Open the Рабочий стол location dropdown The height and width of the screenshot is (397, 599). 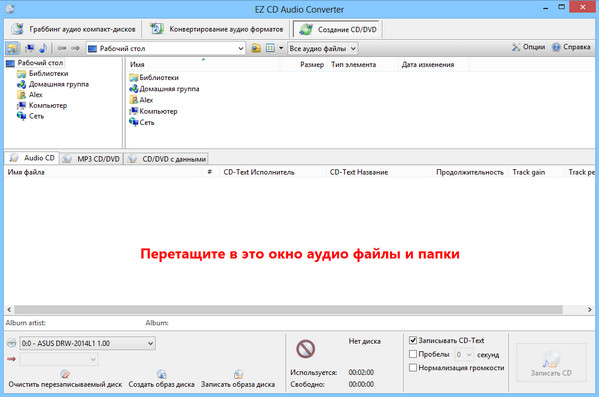click(x=165, y=49)
